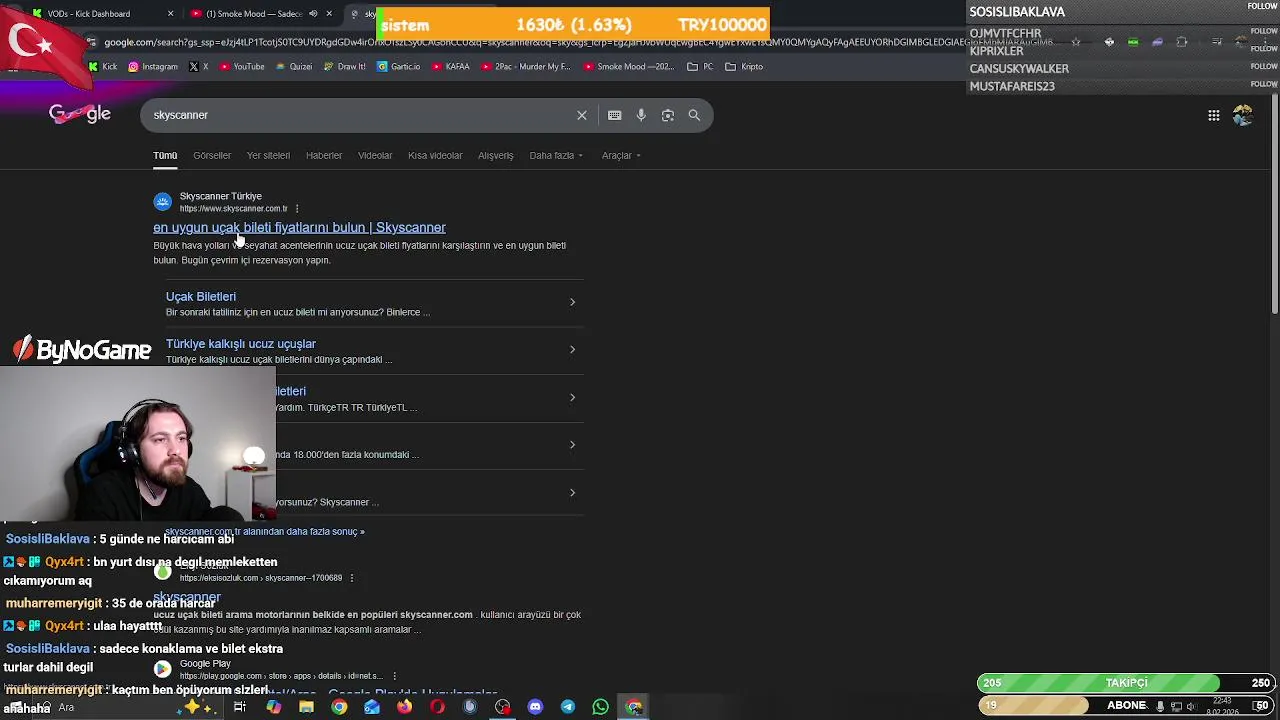The width and height of the screenshot is (1280, 720).
Task: Expand Türkiye kalkışlı ucuz uçuşlar chevron
Action: point(572,349)
